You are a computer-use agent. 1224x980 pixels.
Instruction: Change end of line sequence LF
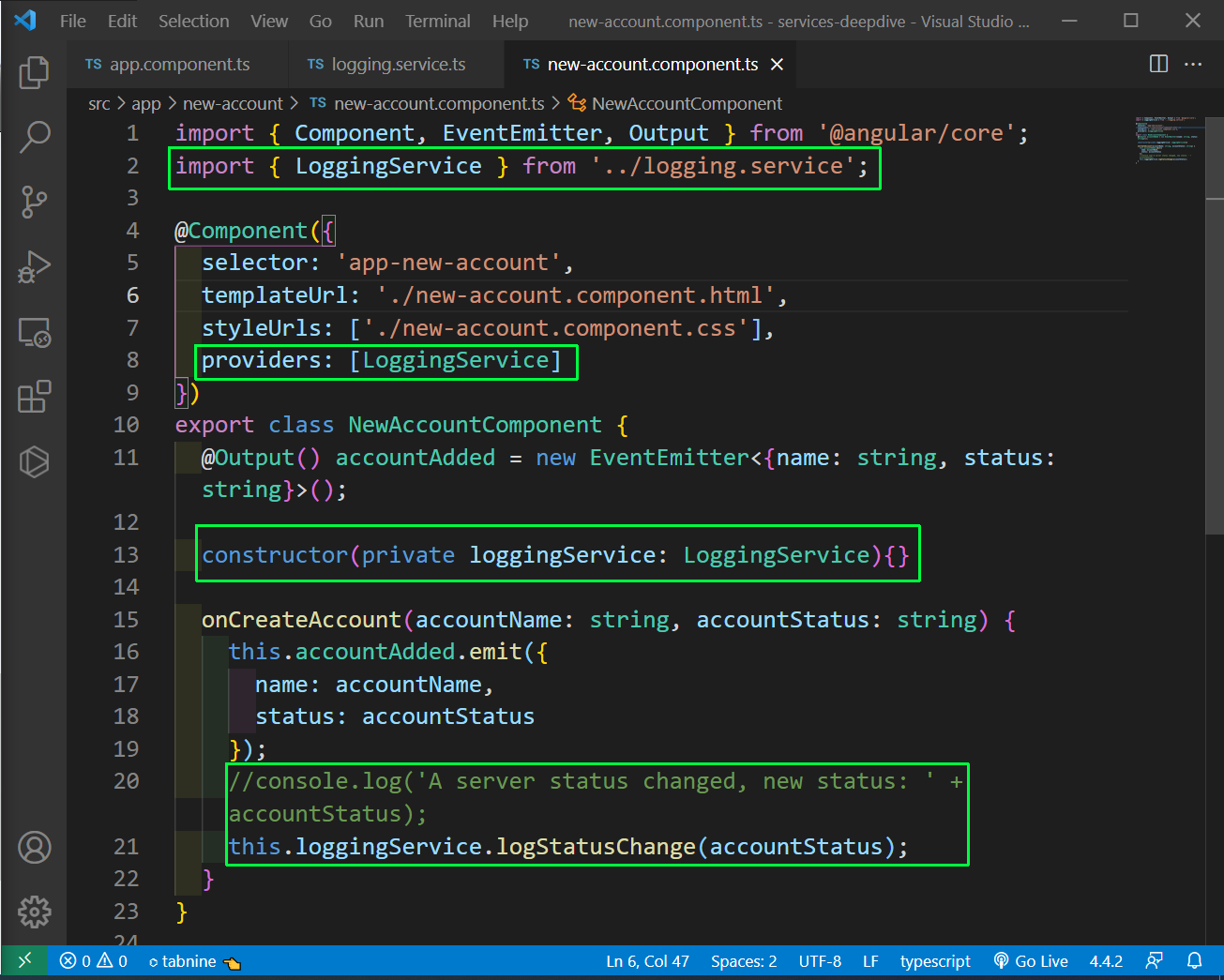click(x=870, y=961)
